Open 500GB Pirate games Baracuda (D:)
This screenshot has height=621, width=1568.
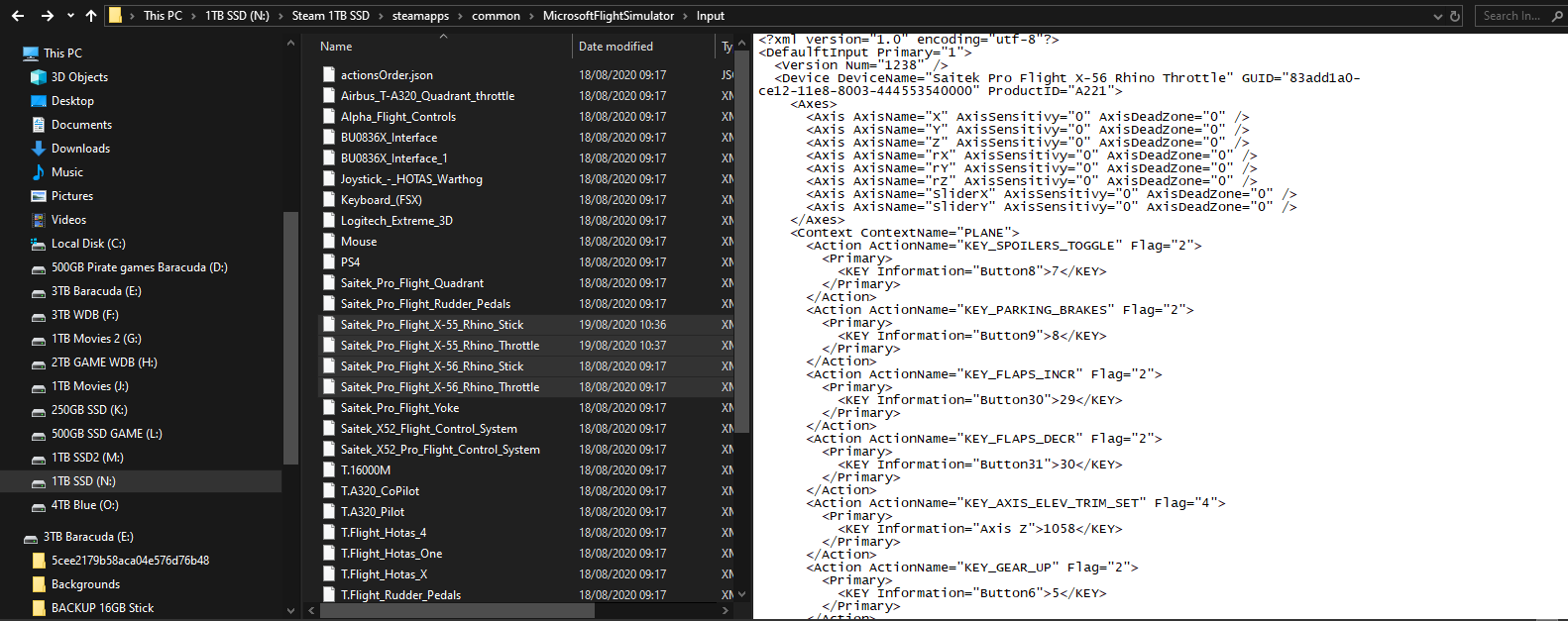click(x=139, y=267)
